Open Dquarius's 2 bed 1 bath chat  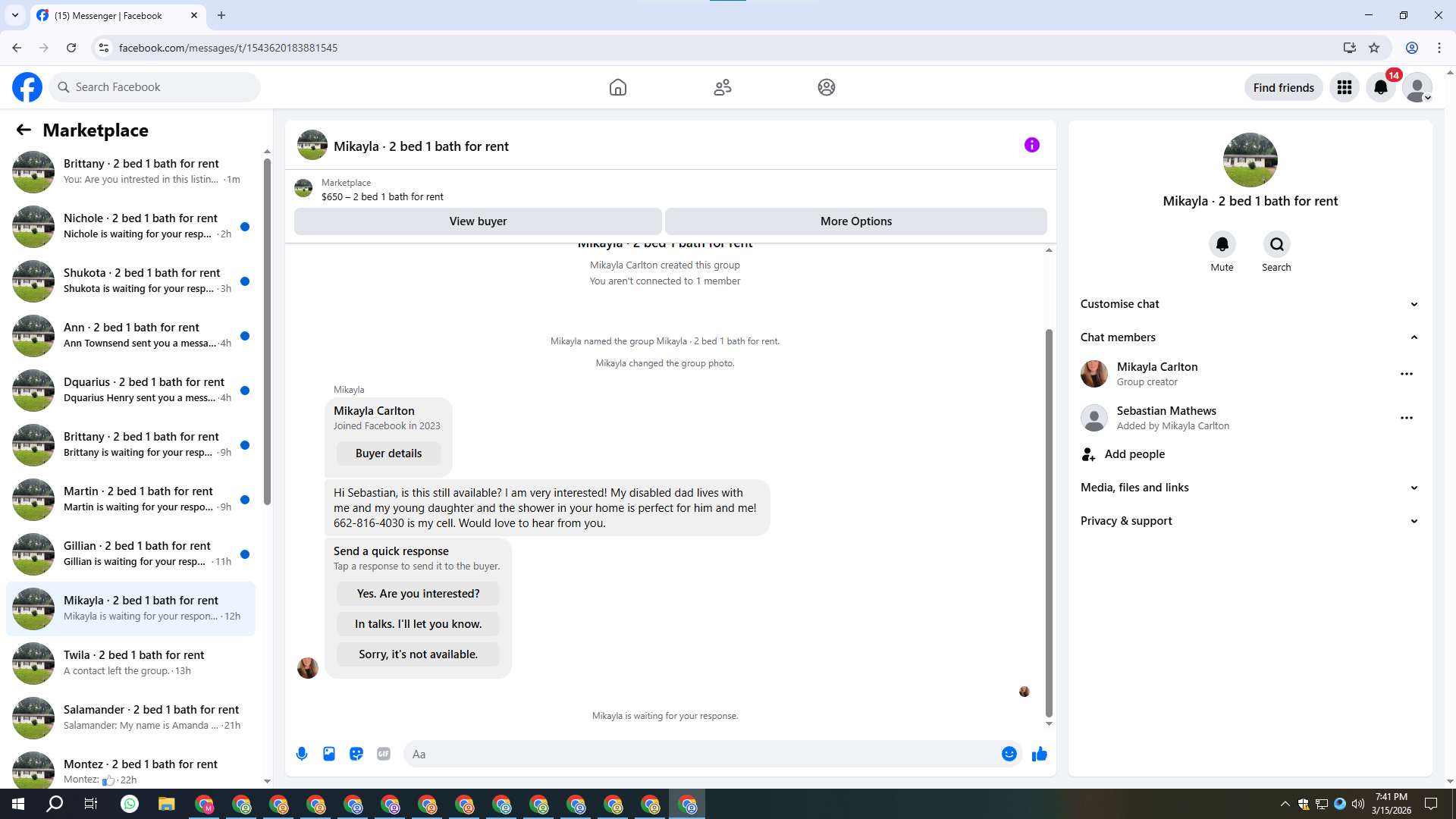tap(131, 390)
